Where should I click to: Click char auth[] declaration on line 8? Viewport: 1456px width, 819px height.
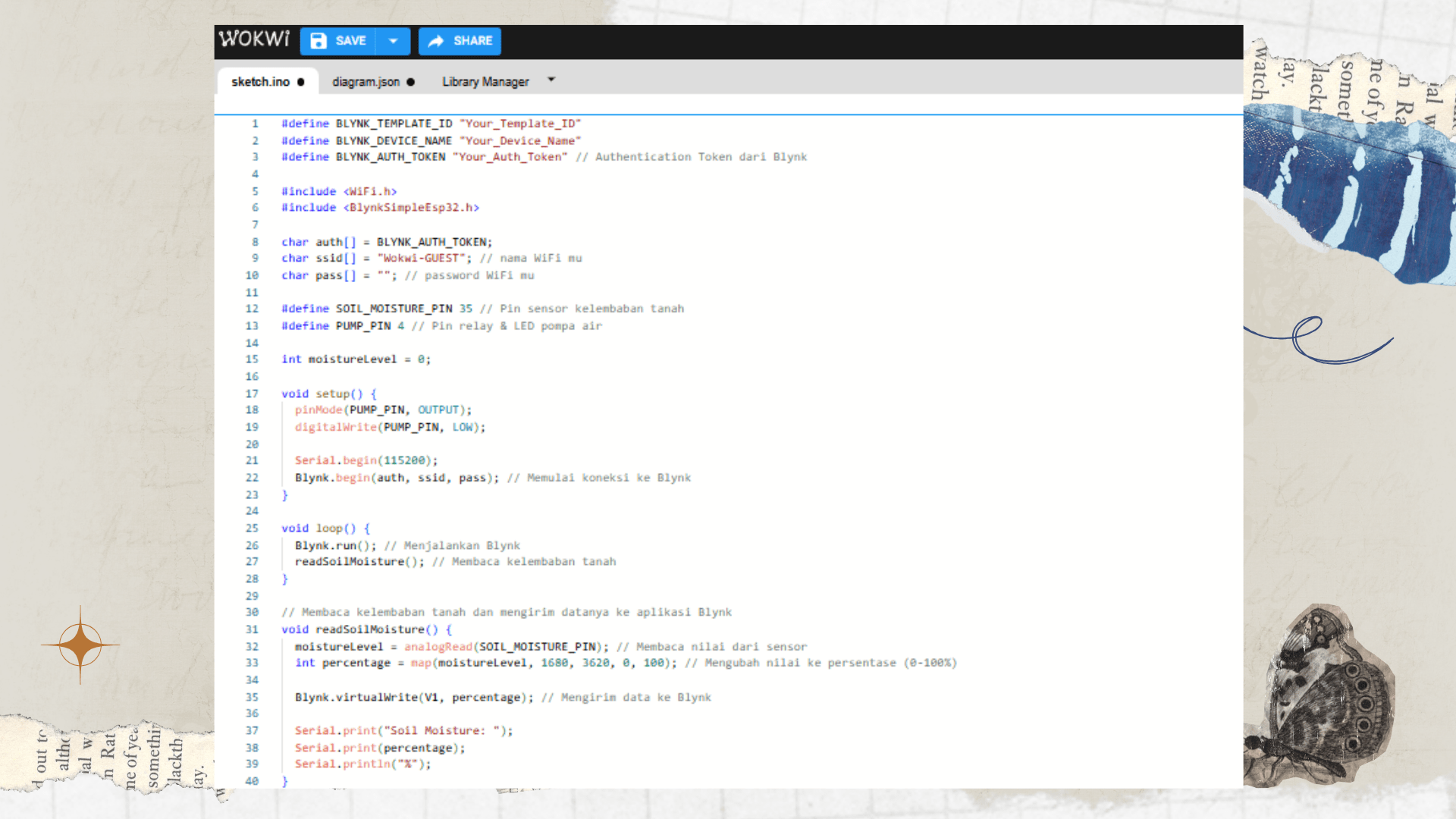tap(387, 242)
